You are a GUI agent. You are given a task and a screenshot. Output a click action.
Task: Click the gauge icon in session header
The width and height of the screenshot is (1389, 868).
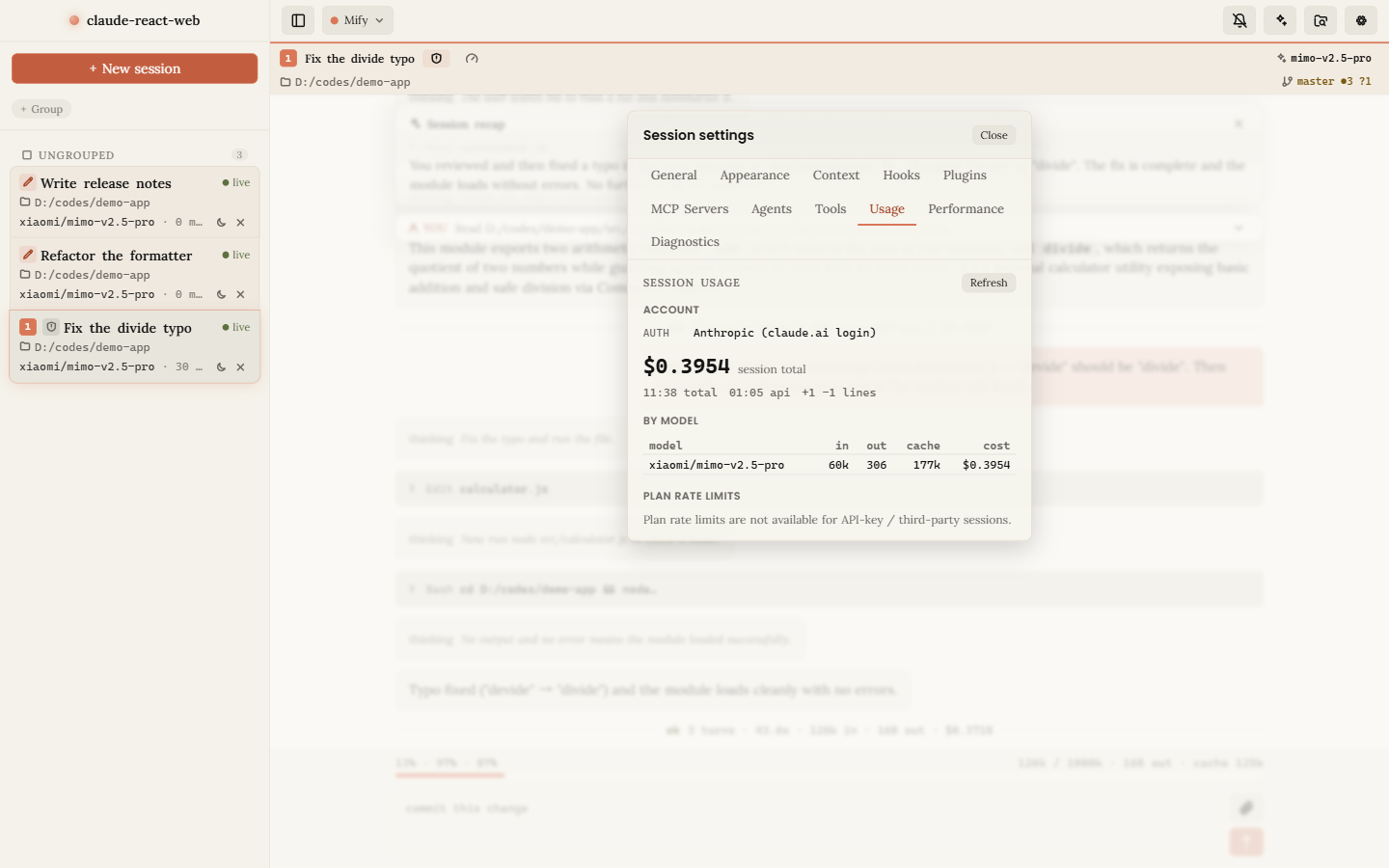pos(472,59)
